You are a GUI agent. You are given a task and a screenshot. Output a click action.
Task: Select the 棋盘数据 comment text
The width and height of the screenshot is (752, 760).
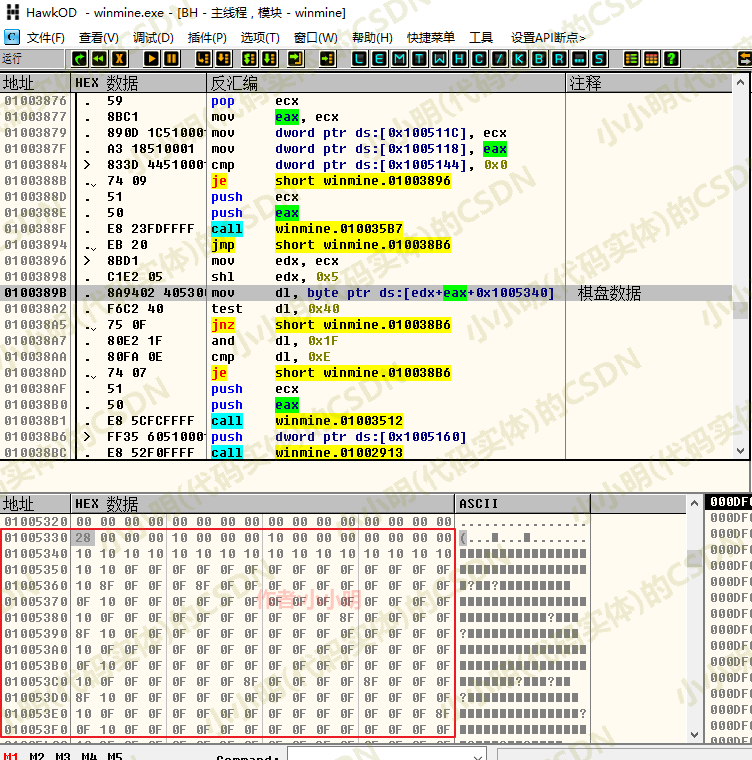pyautogui.click(x=609, y=293)
